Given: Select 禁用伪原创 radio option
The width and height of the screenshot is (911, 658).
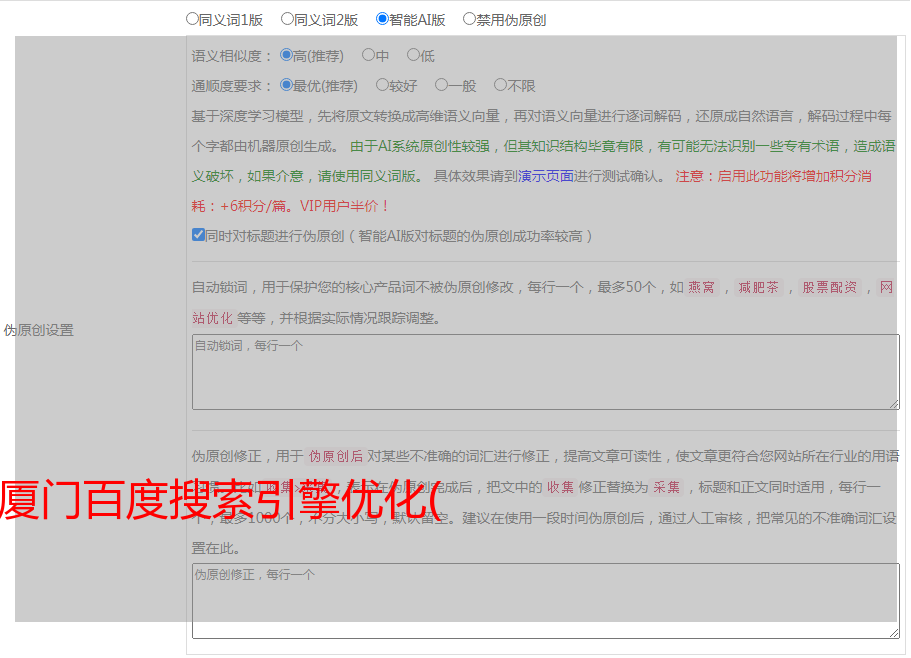Looking at the screenshot, I should (469, 19).
